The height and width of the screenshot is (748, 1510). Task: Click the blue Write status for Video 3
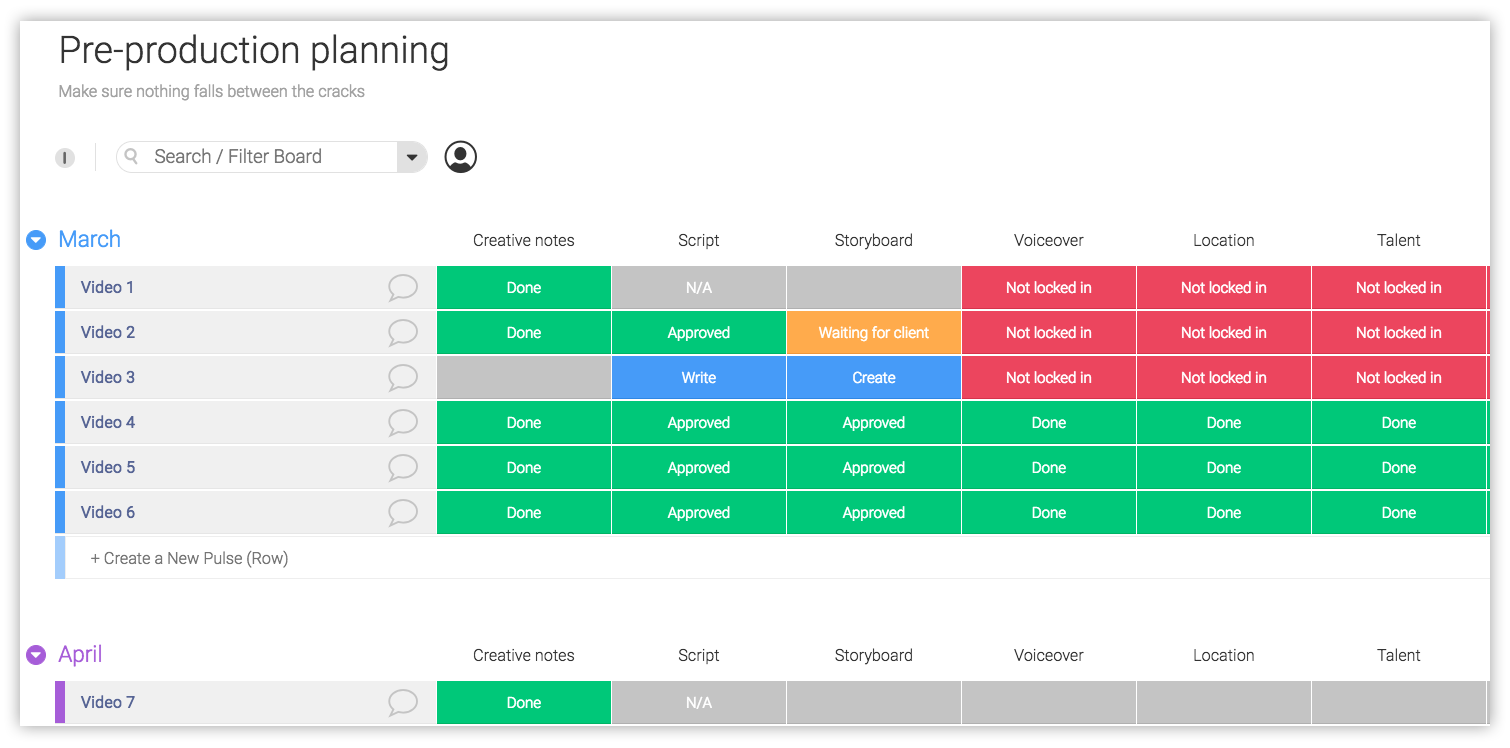point(698,378)
